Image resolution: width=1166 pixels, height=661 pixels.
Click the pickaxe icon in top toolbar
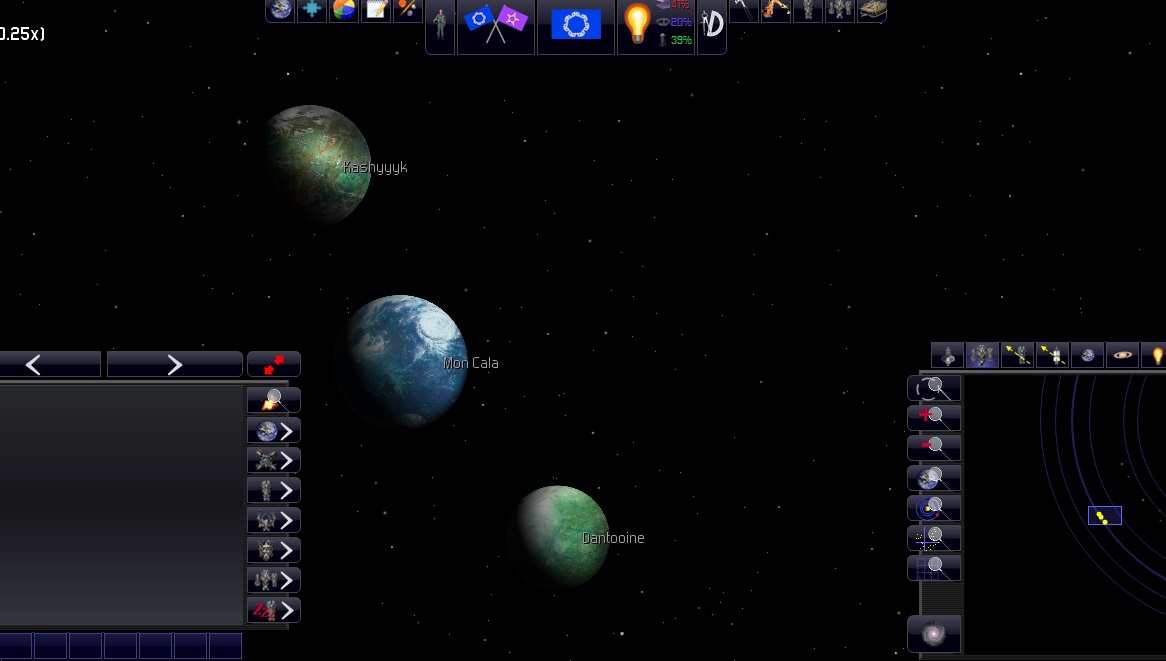[x=744, y=10]
